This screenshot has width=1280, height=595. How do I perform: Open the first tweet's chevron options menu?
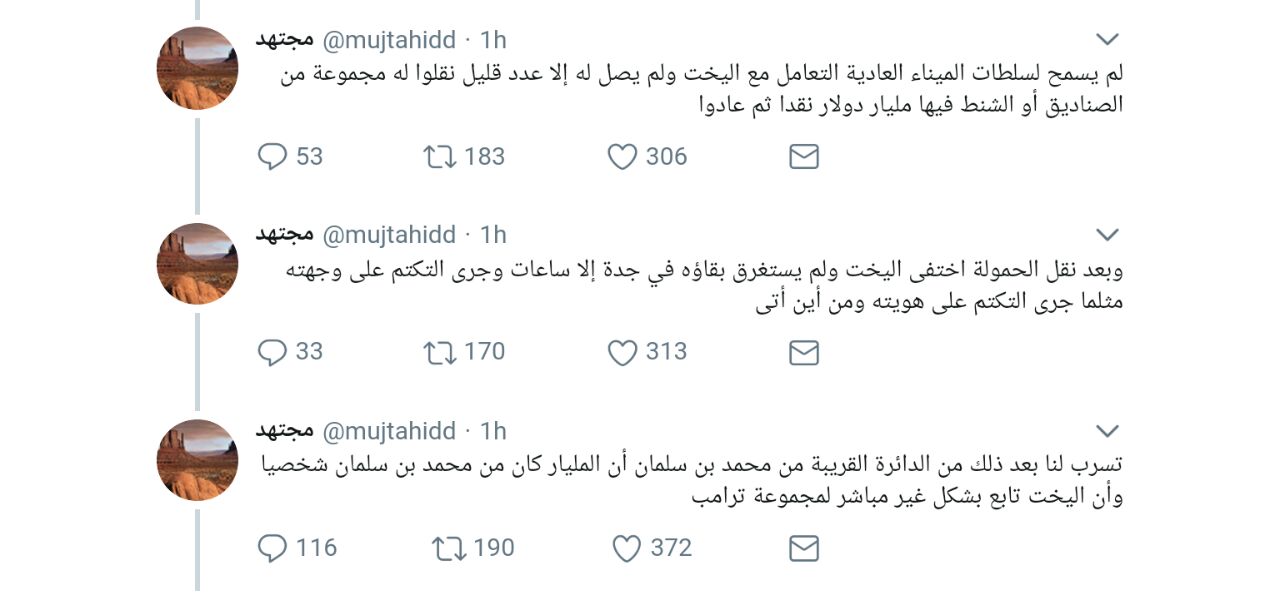click(x=1106, y=40)
